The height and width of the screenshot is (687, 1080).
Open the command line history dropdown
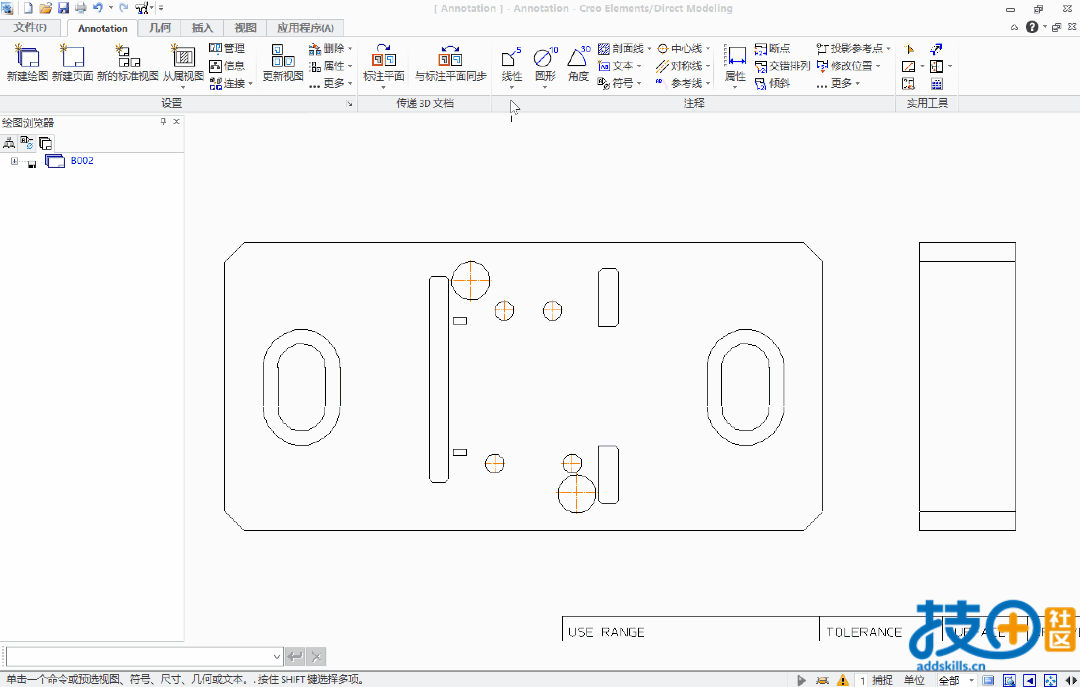[x=276, y=657]
